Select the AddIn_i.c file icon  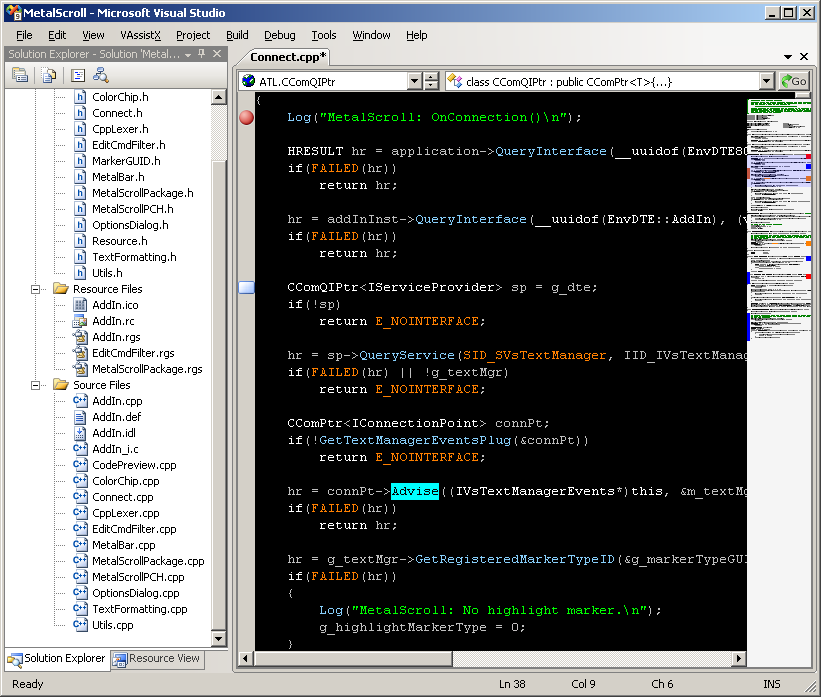click(x=80, y=449)
